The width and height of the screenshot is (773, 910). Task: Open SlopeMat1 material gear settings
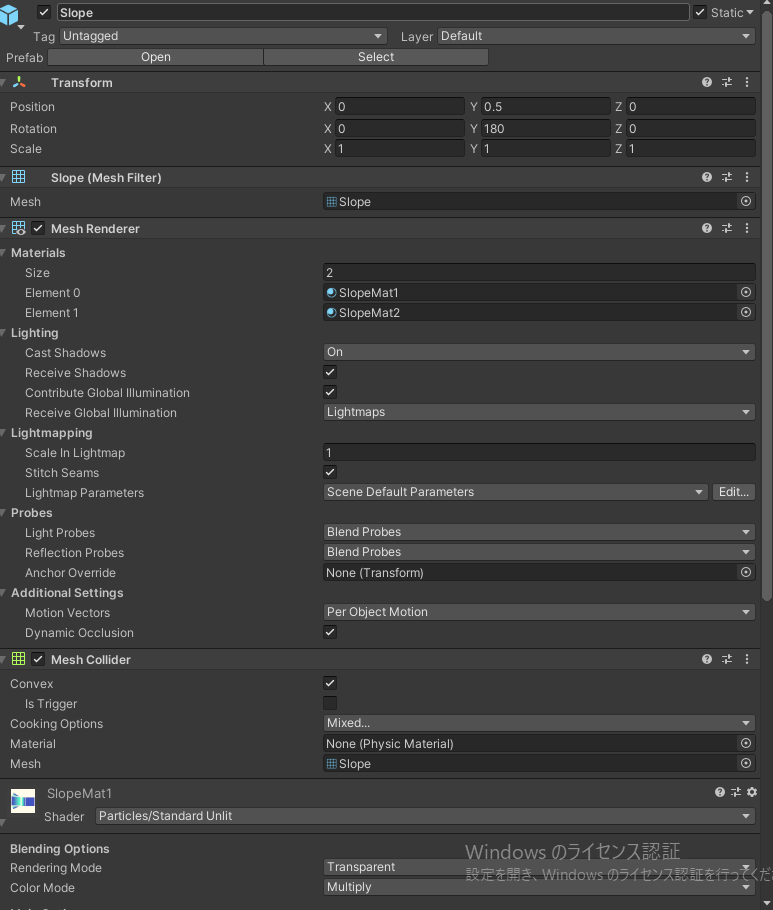point(752,792)
